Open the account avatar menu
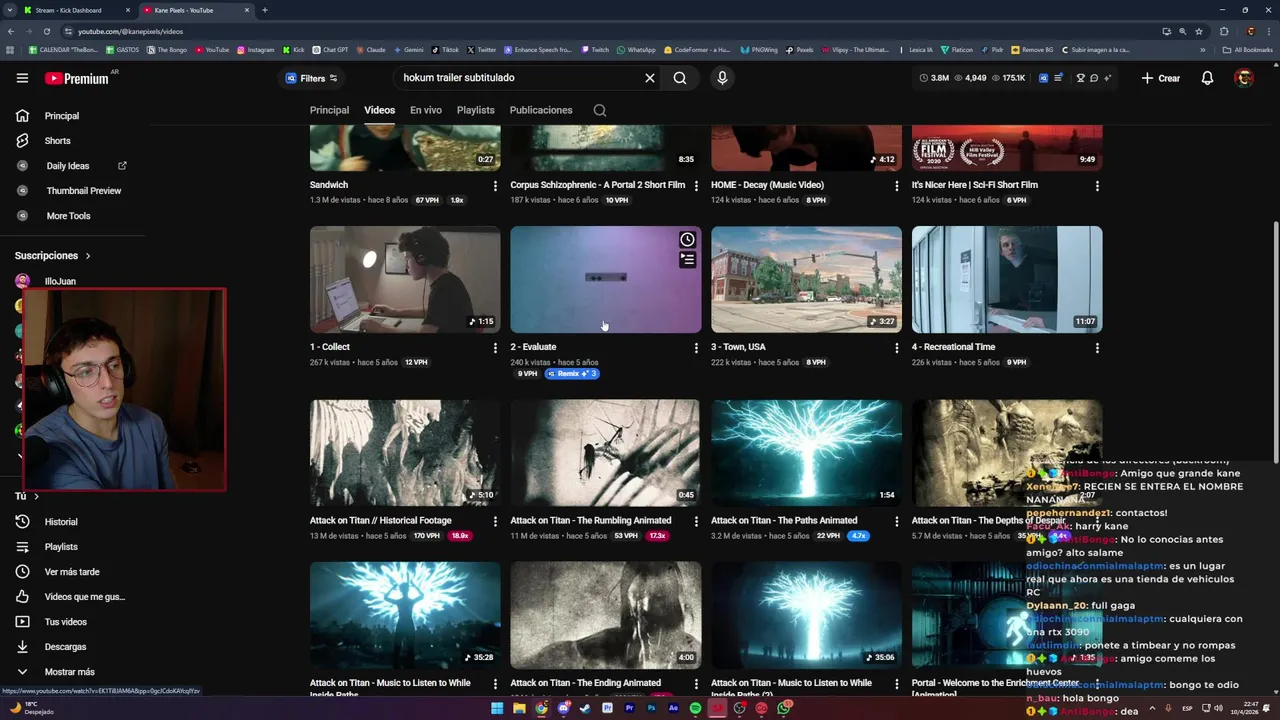The width and height of the screenshot is (1280, 720). tap(1244, 78)
